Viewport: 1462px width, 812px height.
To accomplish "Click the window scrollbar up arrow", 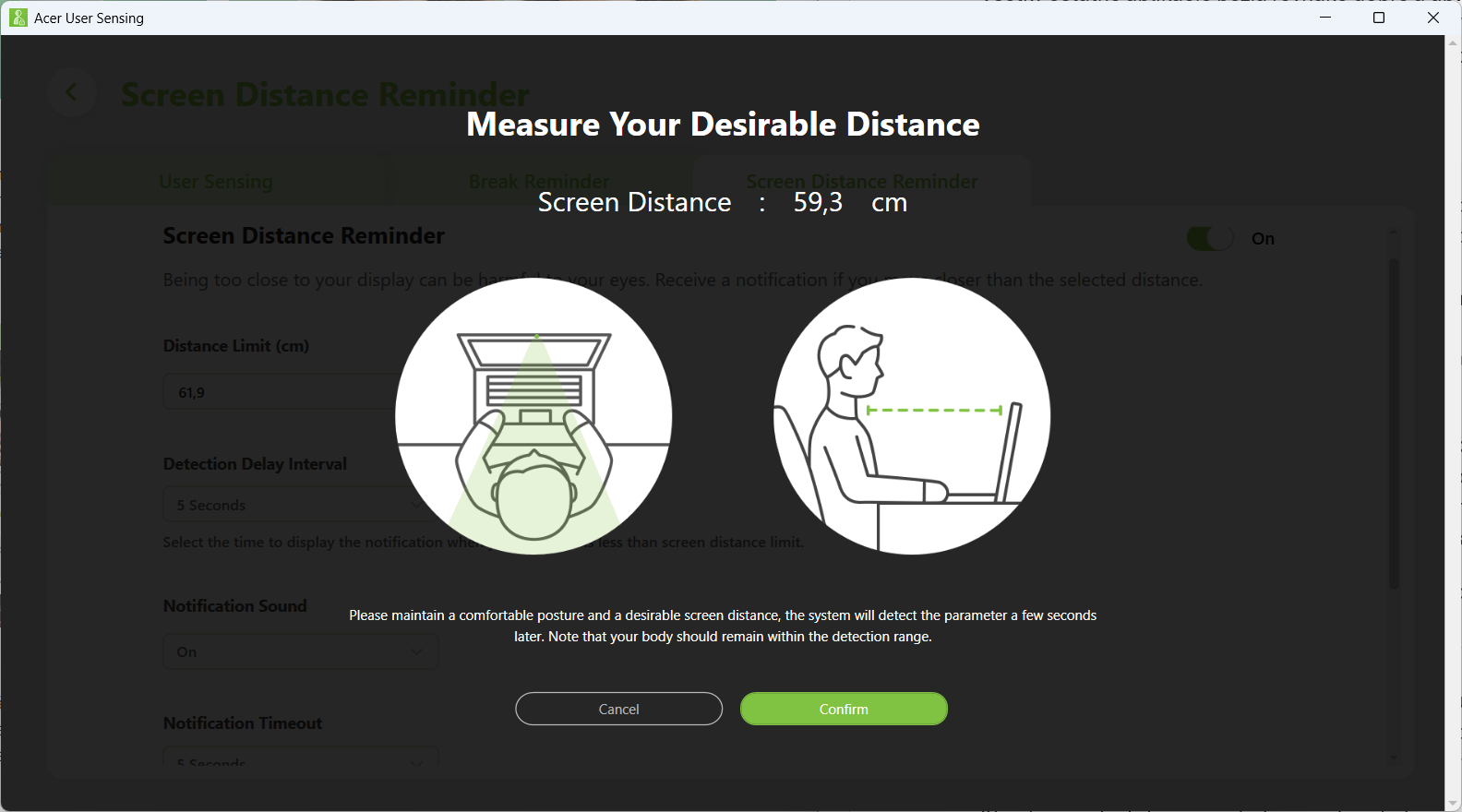I will (1454, 42).
